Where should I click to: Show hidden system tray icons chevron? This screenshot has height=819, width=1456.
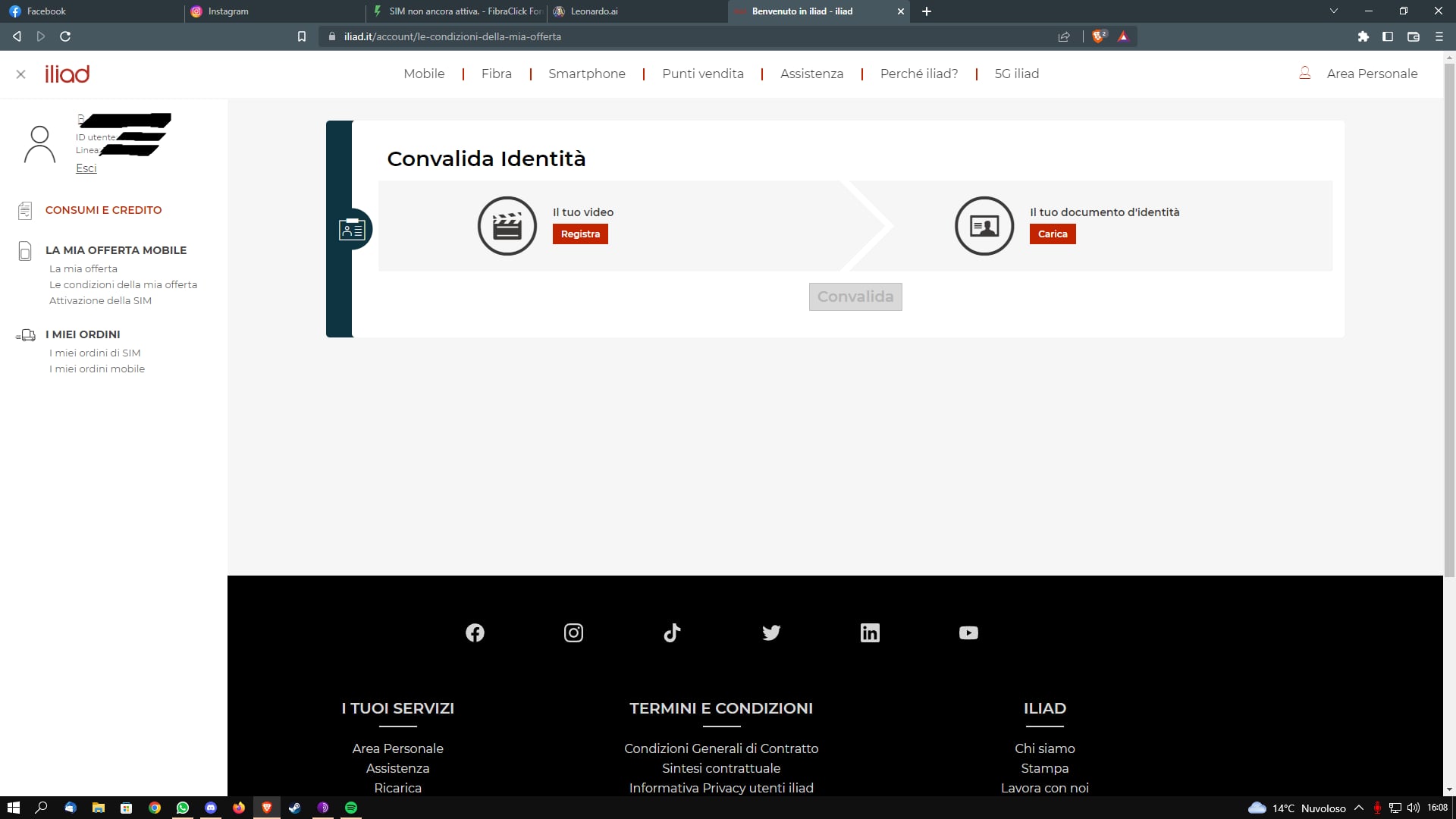(1359, 808)
